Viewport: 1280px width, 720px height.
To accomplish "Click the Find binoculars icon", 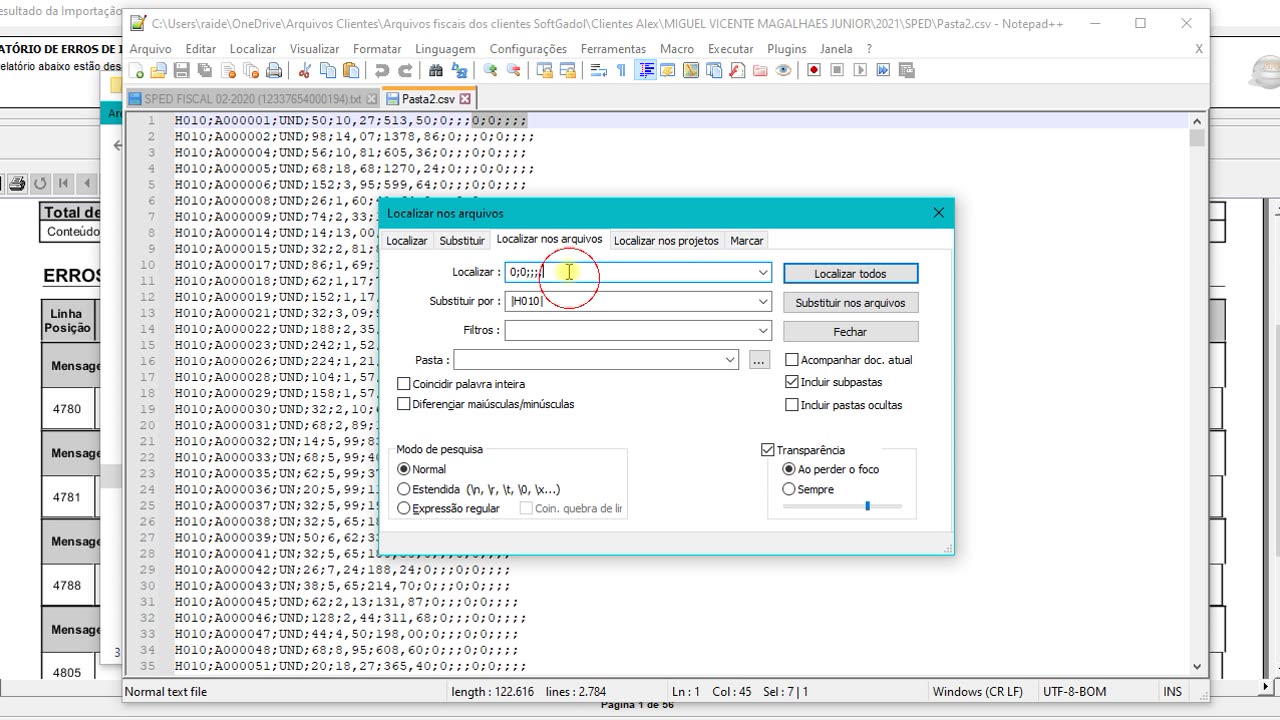I will [435, 70].
